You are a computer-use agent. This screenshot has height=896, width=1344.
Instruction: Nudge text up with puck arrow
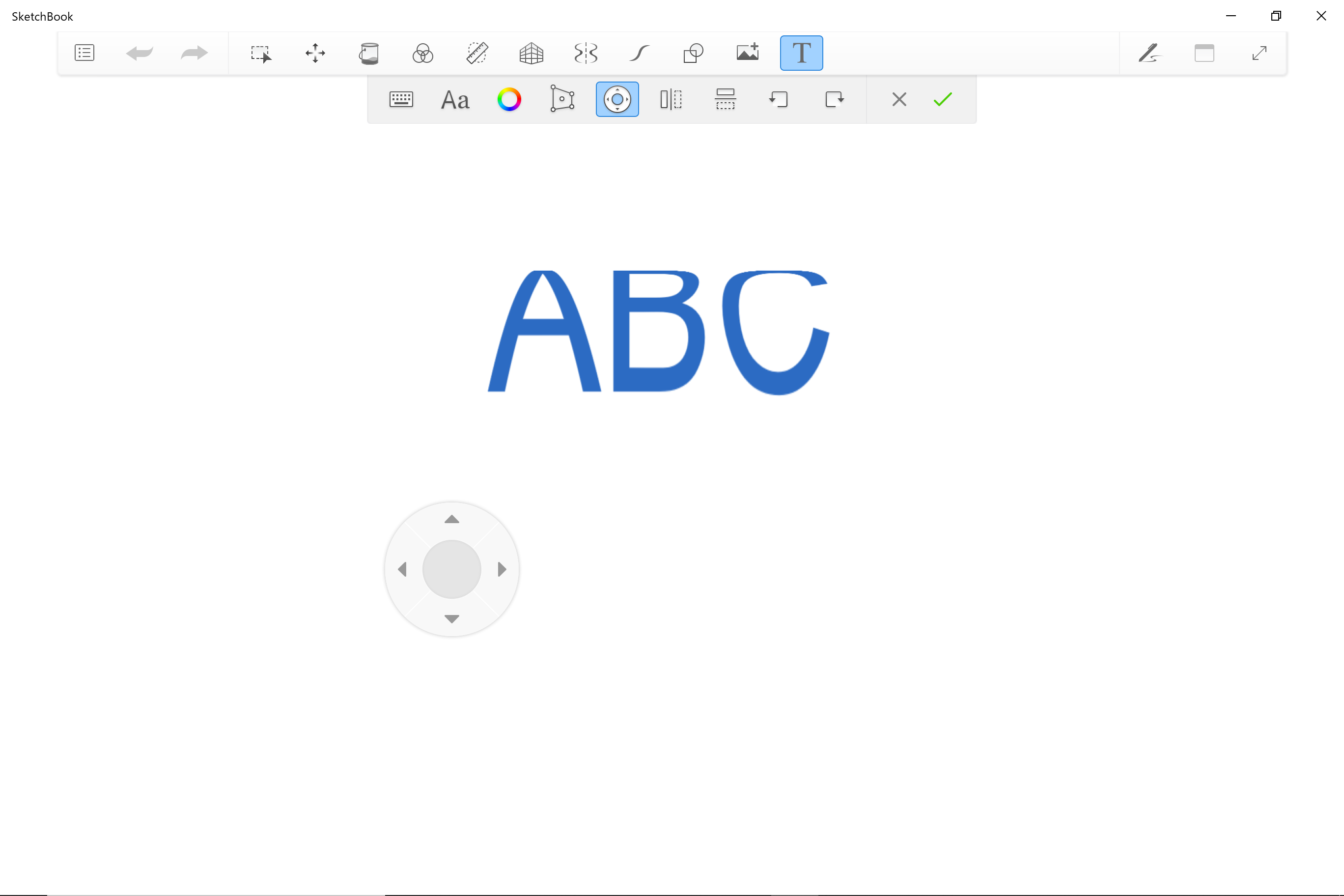coord(452,519)
